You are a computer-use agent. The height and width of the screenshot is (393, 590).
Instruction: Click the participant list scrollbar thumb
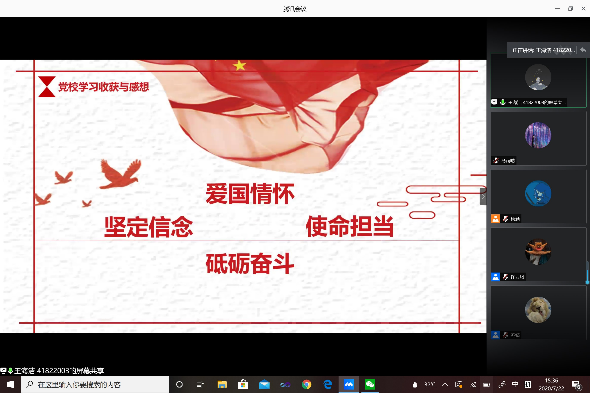[x=587, y=272]
